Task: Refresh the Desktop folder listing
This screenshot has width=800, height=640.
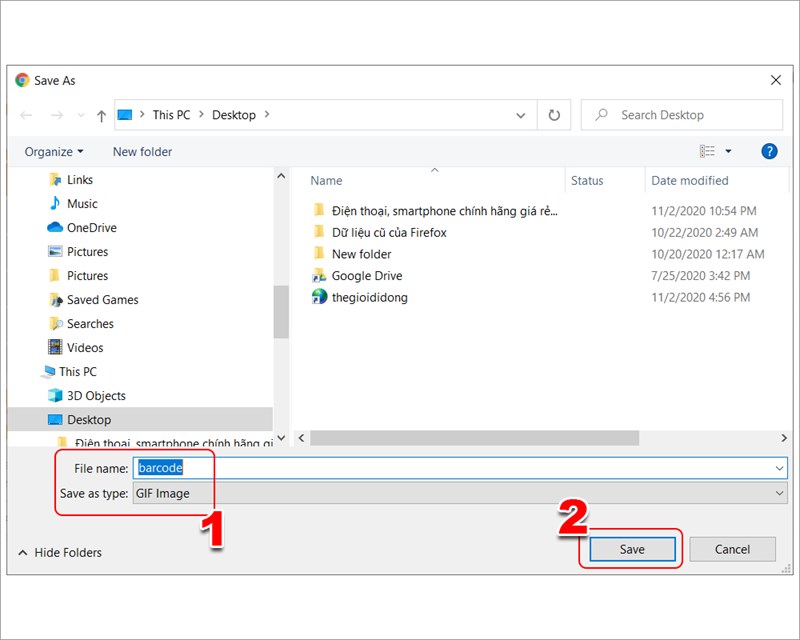Action: pyautogui.click(x=553, y=115)
